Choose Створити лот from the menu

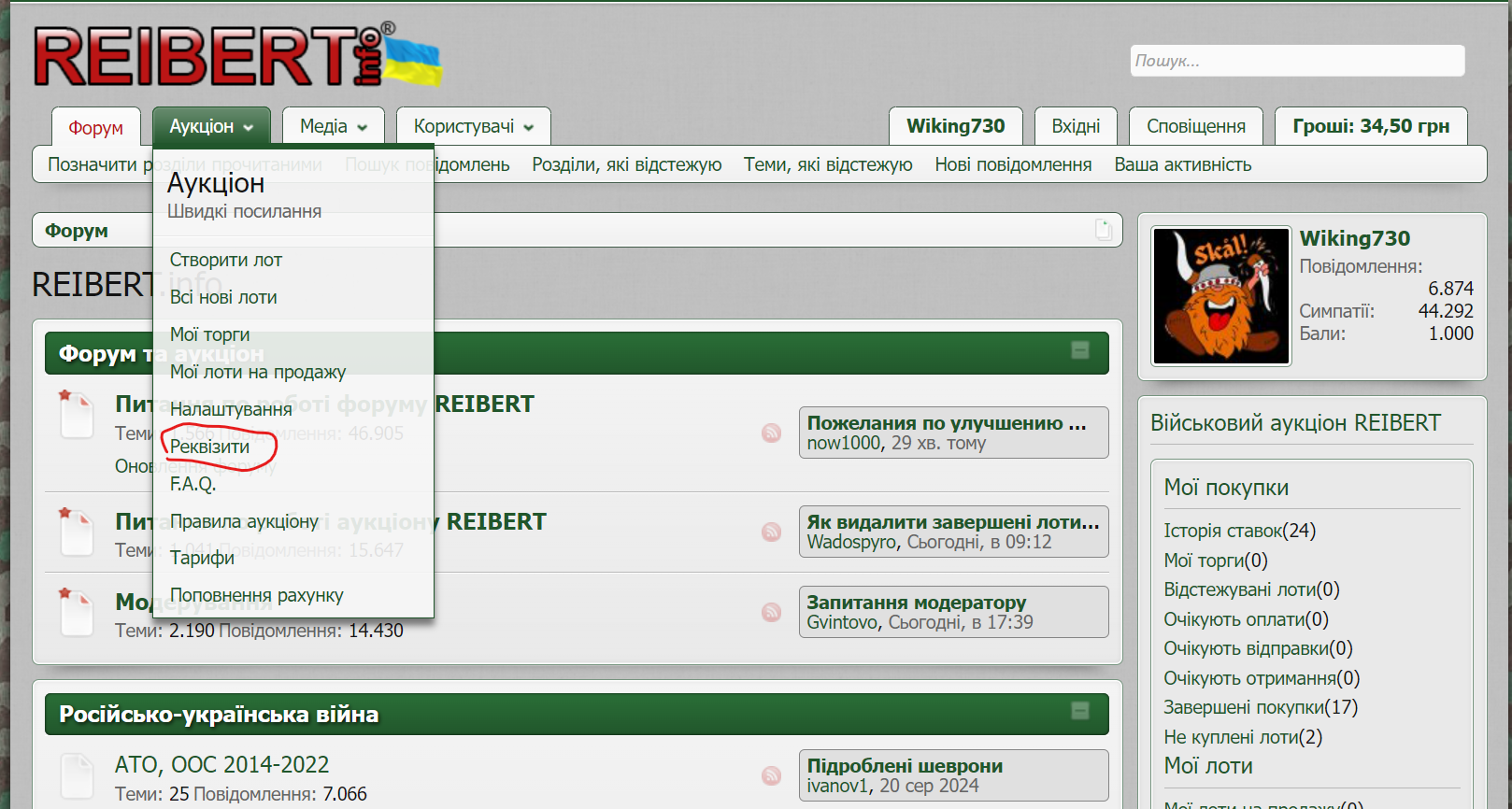[225, 260]
